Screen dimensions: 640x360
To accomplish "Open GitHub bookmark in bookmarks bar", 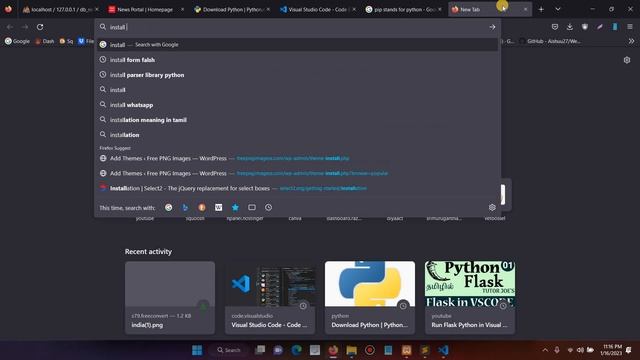I will coord(550,41).
